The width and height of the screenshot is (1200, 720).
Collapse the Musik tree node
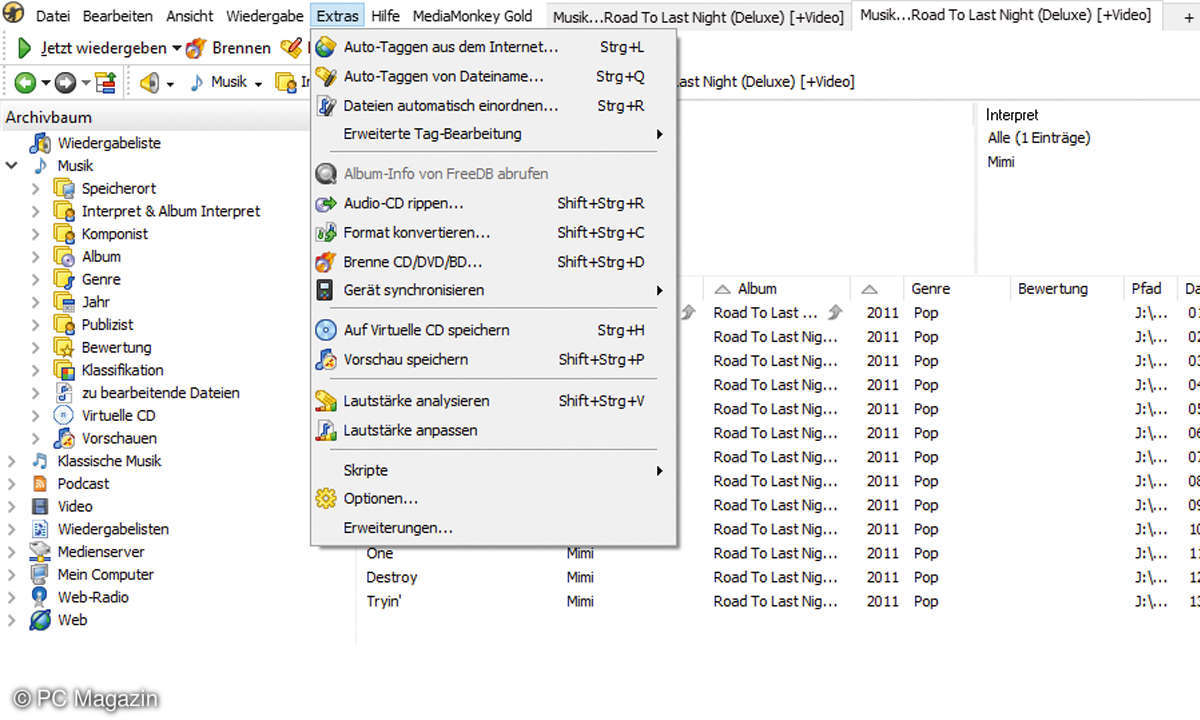click(12, 166)
